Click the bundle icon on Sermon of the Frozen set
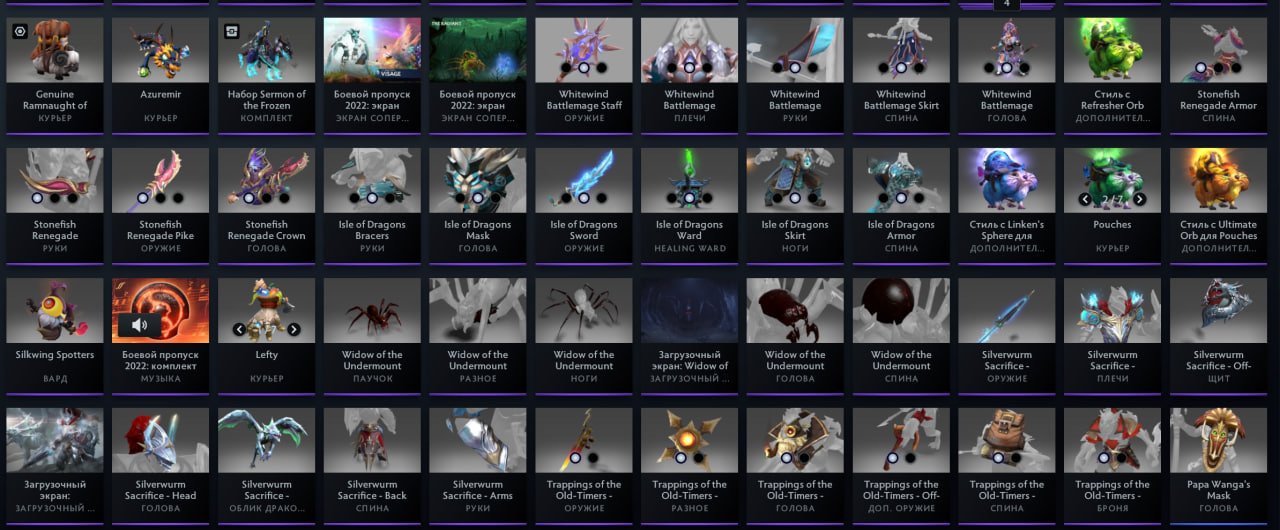The height and width of the screenshot is (530, 1280). [x=232, y=31]
